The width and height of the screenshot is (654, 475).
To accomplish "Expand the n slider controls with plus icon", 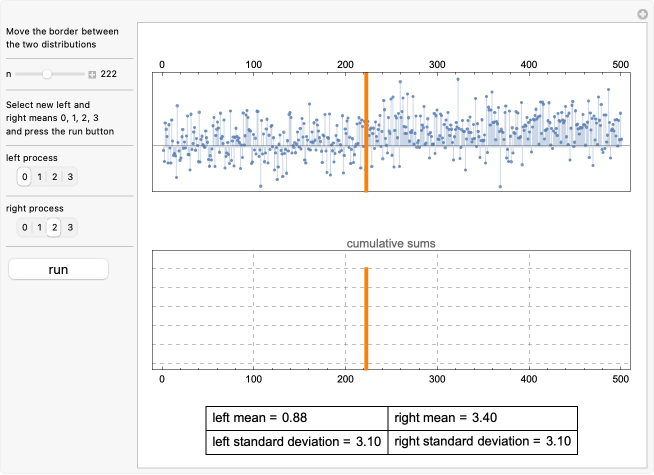I will coord(92,75).
